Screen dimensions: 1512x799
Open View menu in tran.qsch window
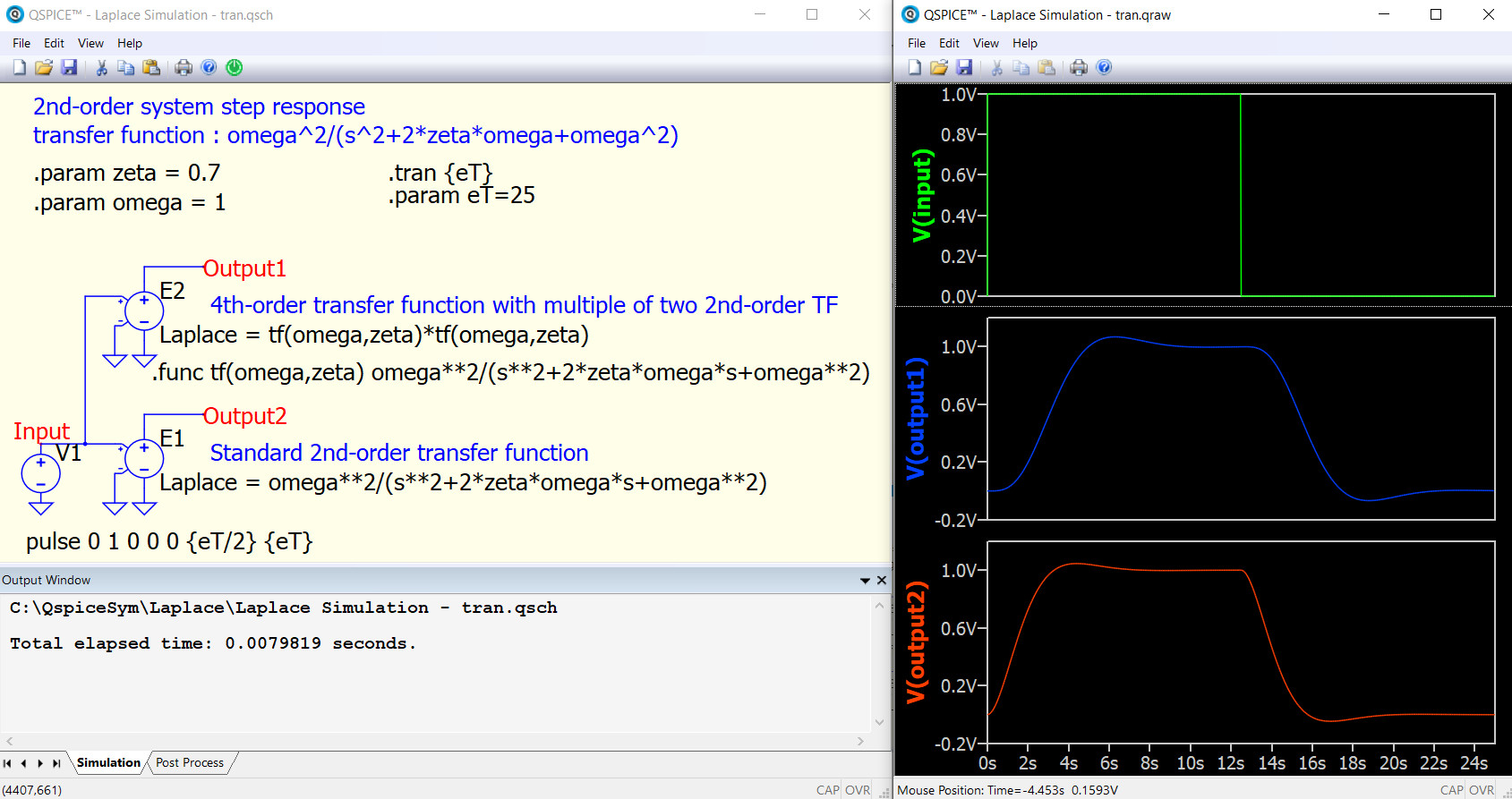[90, 43]
